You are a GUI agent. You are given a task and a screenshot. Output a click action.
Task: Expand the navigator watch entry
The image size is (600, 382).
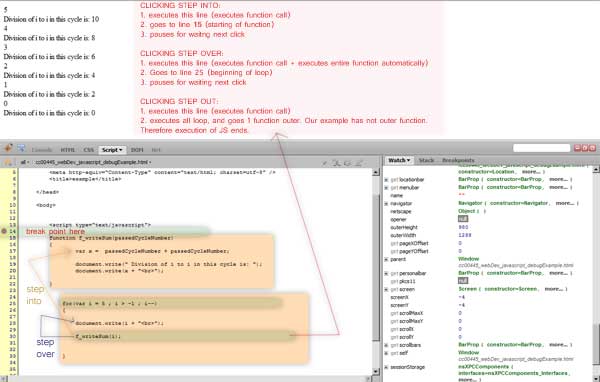click(x=386, y=204)
